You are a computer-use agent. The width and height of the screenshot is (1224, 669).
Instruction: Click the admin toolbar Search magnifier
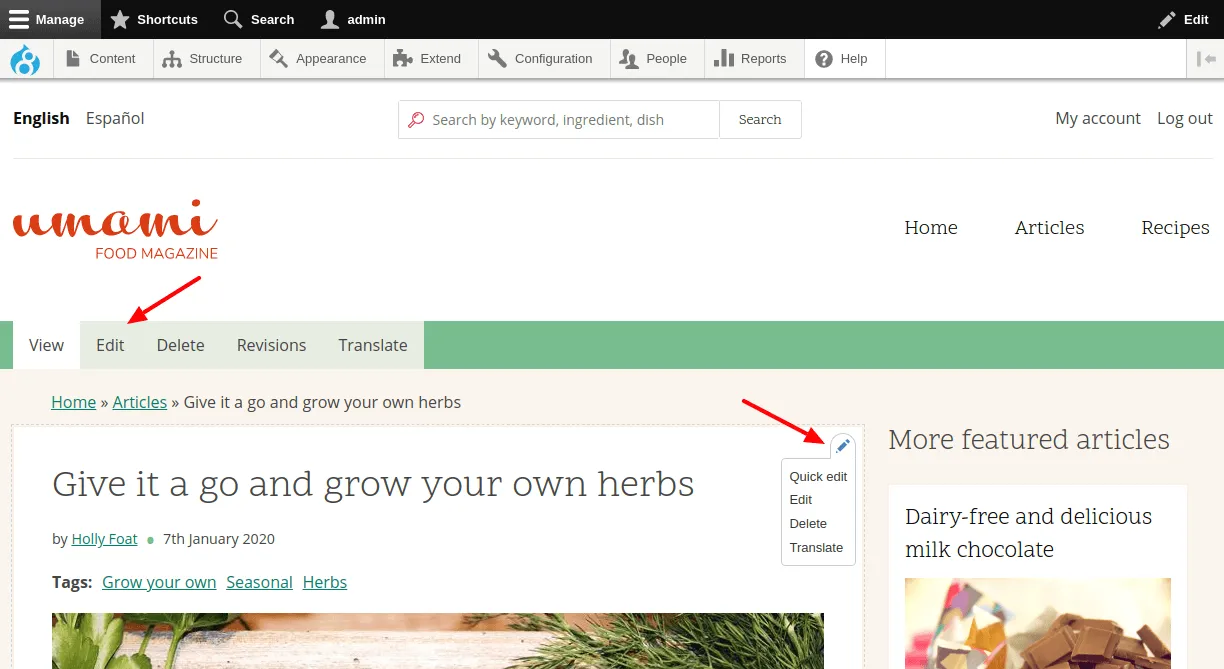[x=259, y=19]
